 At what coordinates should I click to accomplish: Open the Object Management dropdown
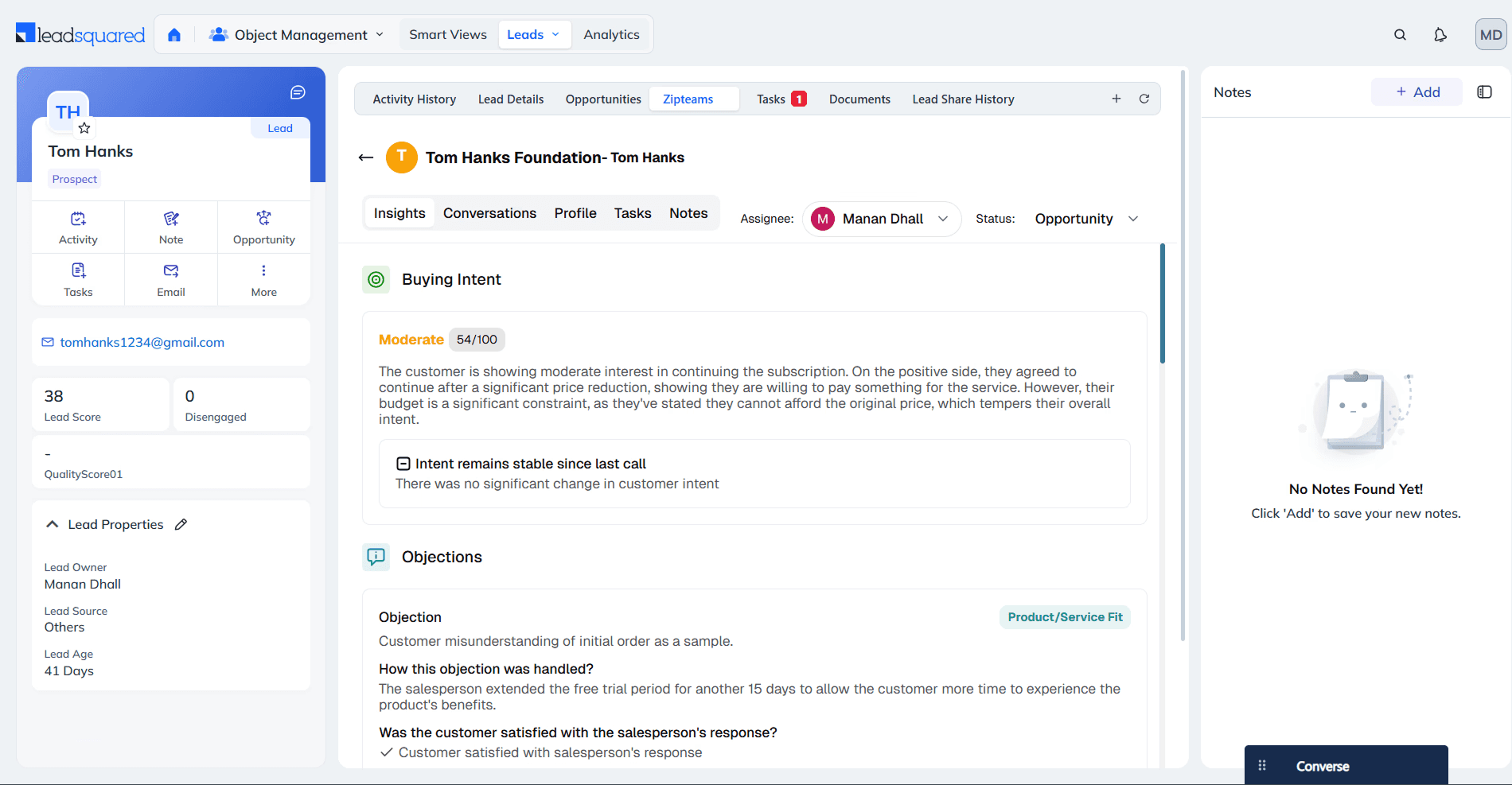coord(296,34)
